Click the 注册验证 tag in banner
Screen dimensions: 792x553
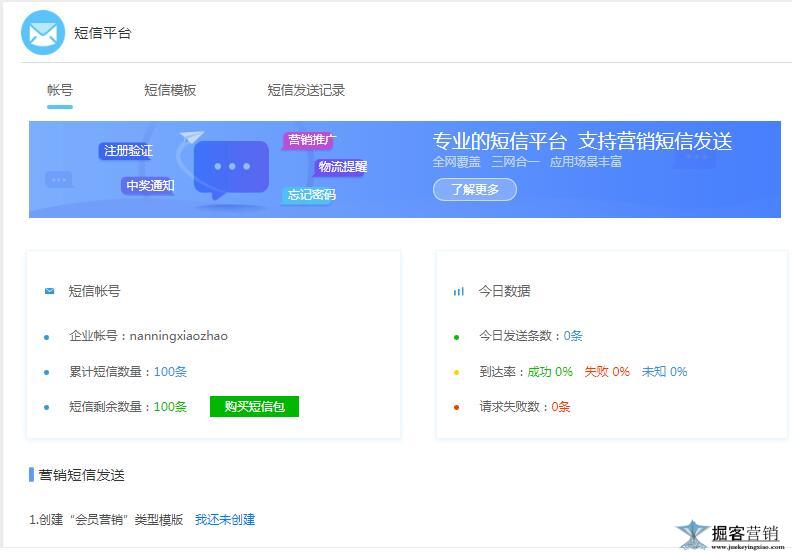coord(128,150)
